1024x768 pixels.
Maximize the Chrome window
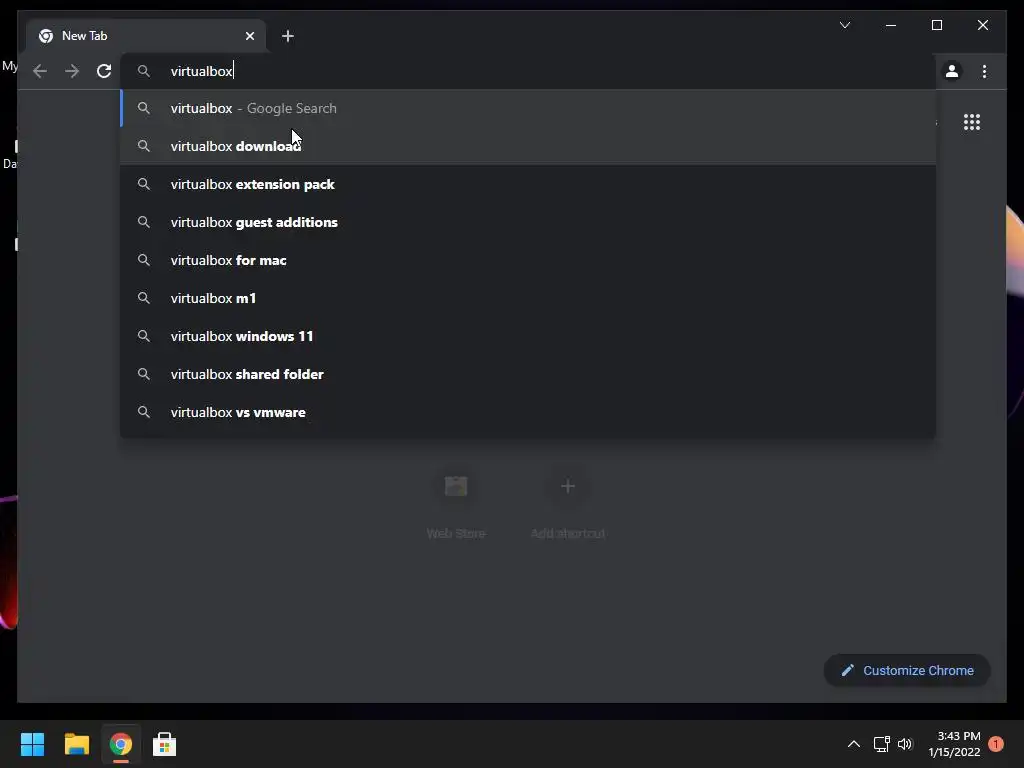tap(936, 25)
